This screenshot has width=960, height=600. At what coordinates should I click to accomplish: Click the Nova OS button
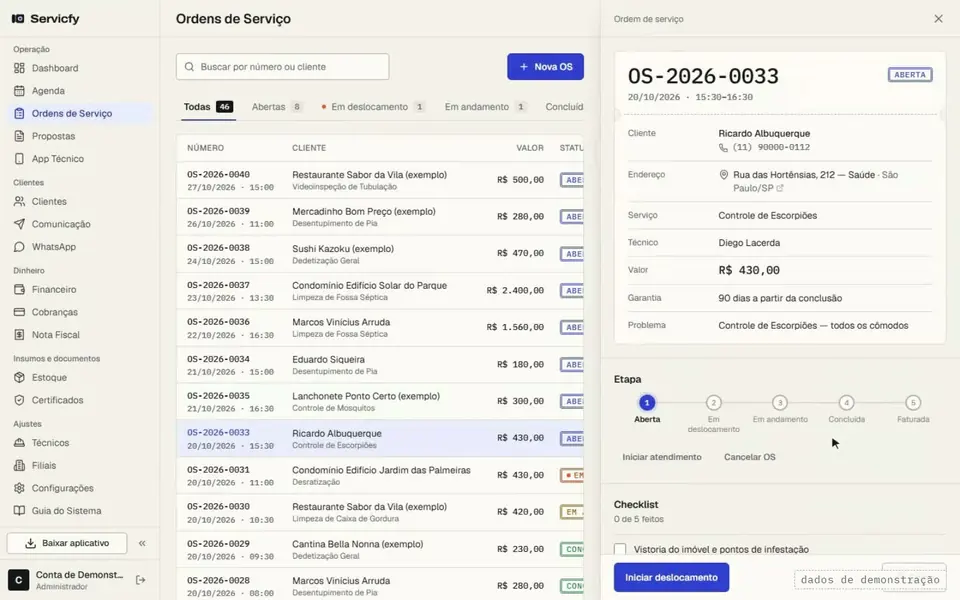[x=545, y=67]
